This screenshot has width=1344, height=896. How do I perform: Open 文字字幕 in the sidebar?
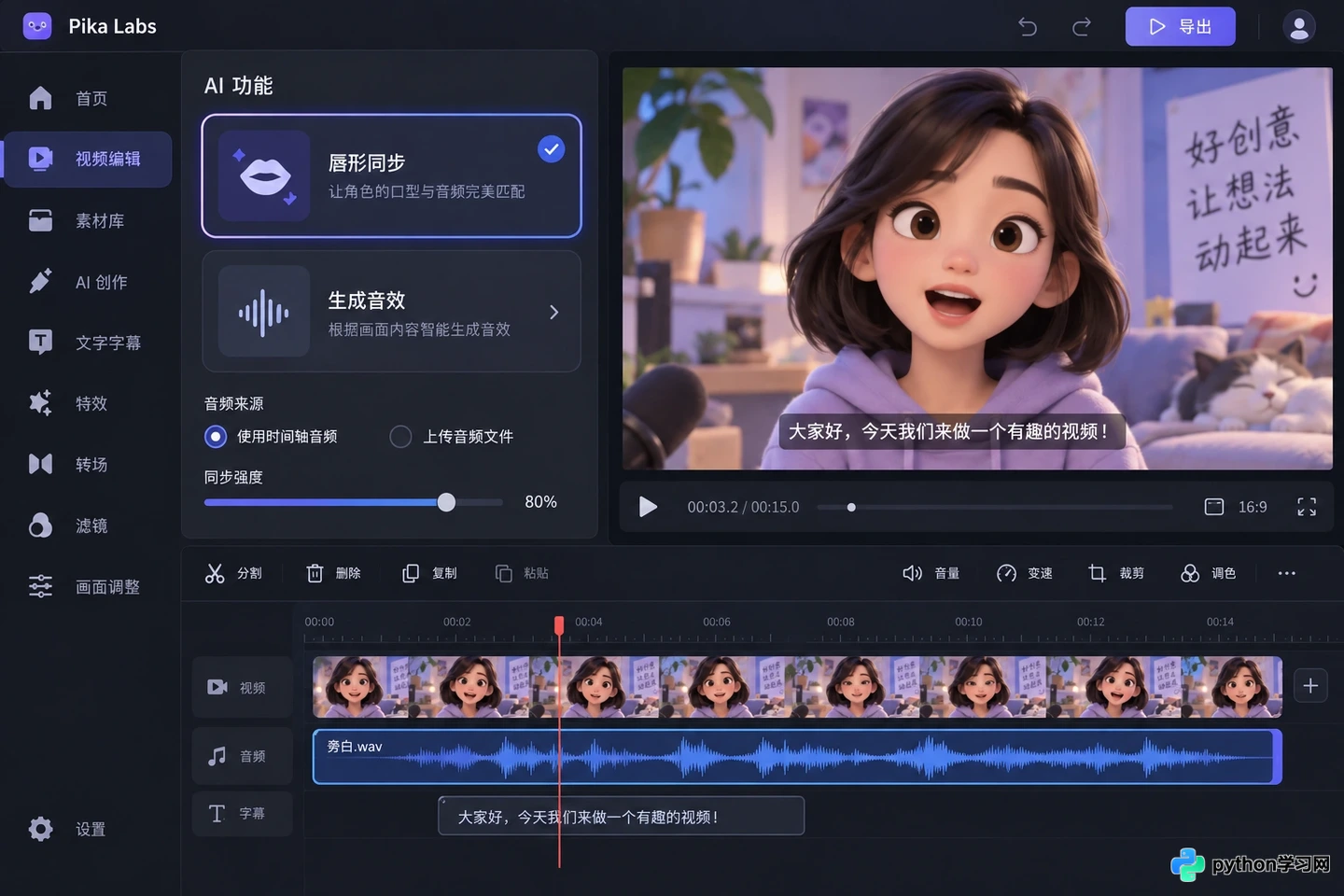(x=88, y=343)
